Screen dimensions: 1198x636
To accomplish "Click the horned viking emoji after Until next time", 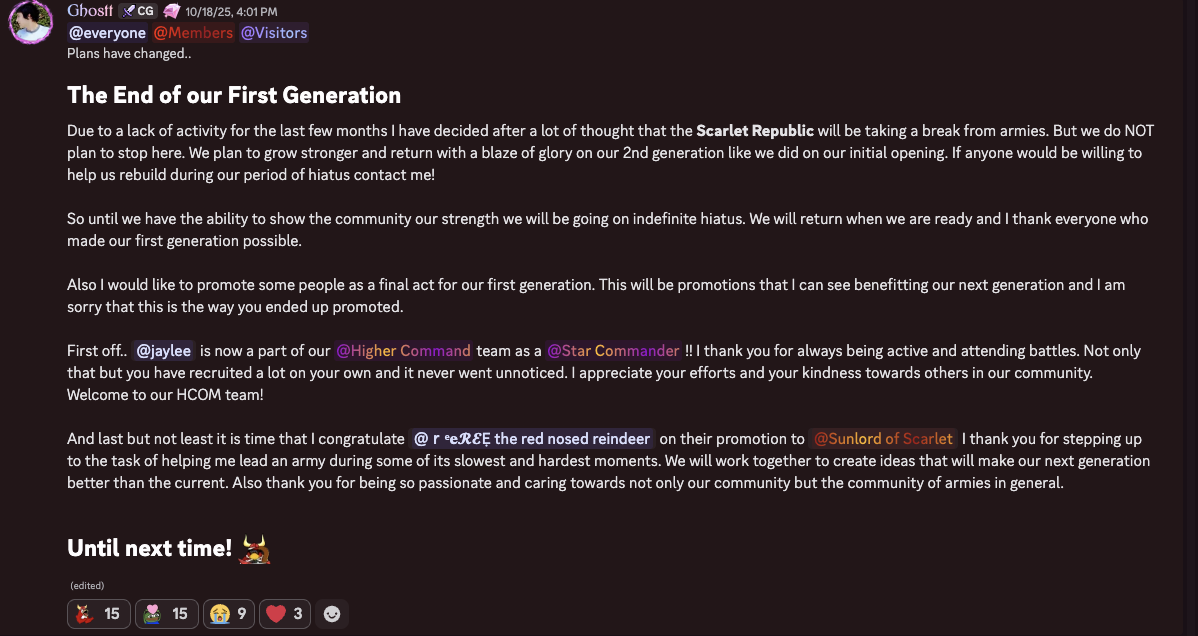I will pyautogui.click(x=255, y=548).
